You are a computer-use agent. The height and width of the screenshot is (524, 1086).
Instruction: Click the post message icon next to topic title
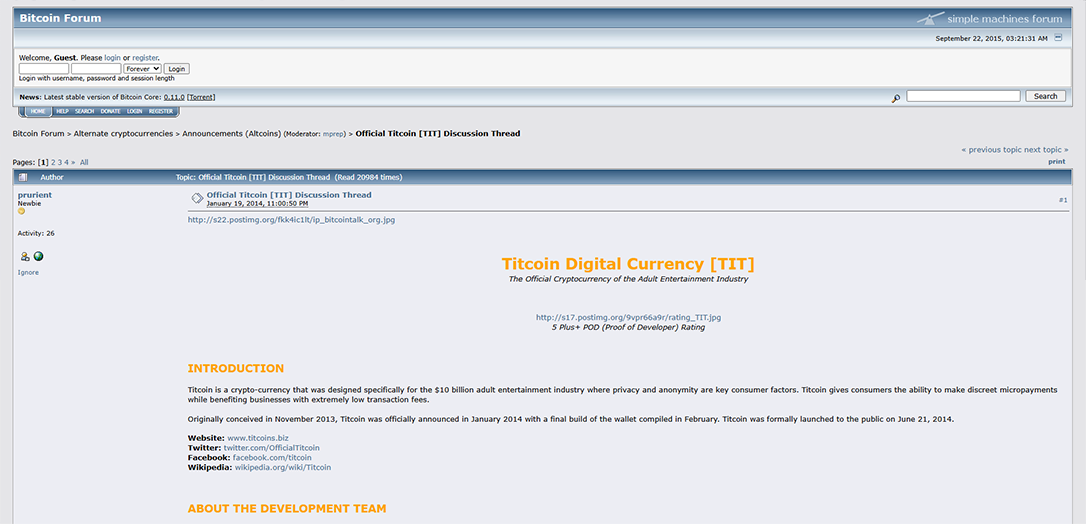(x=197, y=199)
